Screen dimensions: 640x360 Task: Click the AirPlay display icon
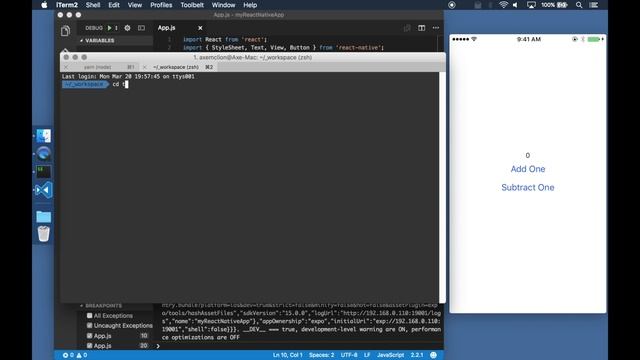[531, 5]
